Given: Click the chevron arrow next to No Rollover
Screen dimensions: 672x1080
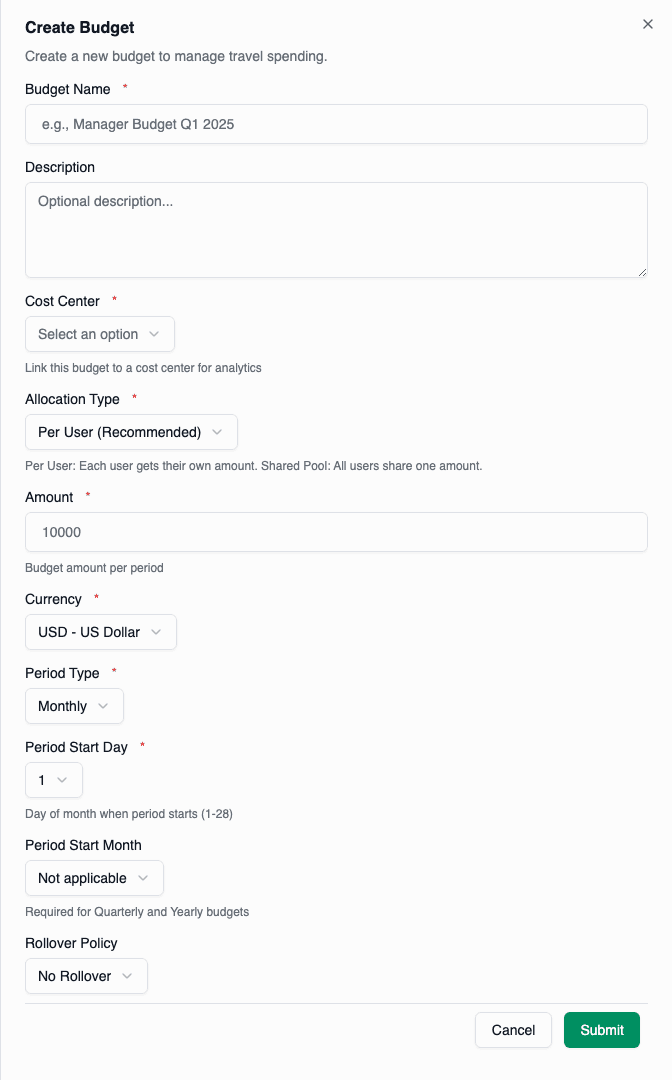Looking at the screenshot, I should (128, 976).
